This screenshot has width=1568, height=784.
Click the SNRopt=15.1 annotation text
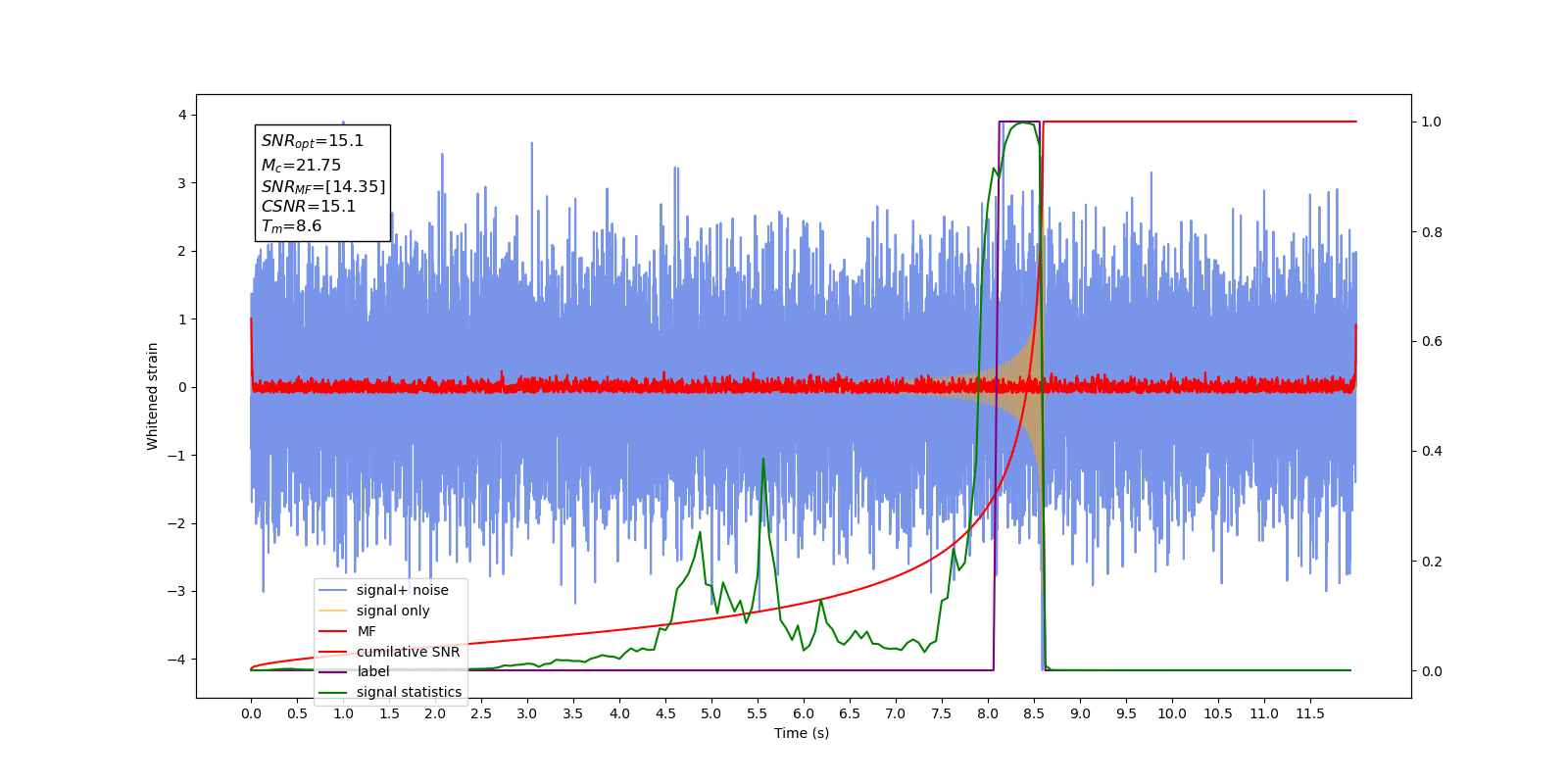313,141
